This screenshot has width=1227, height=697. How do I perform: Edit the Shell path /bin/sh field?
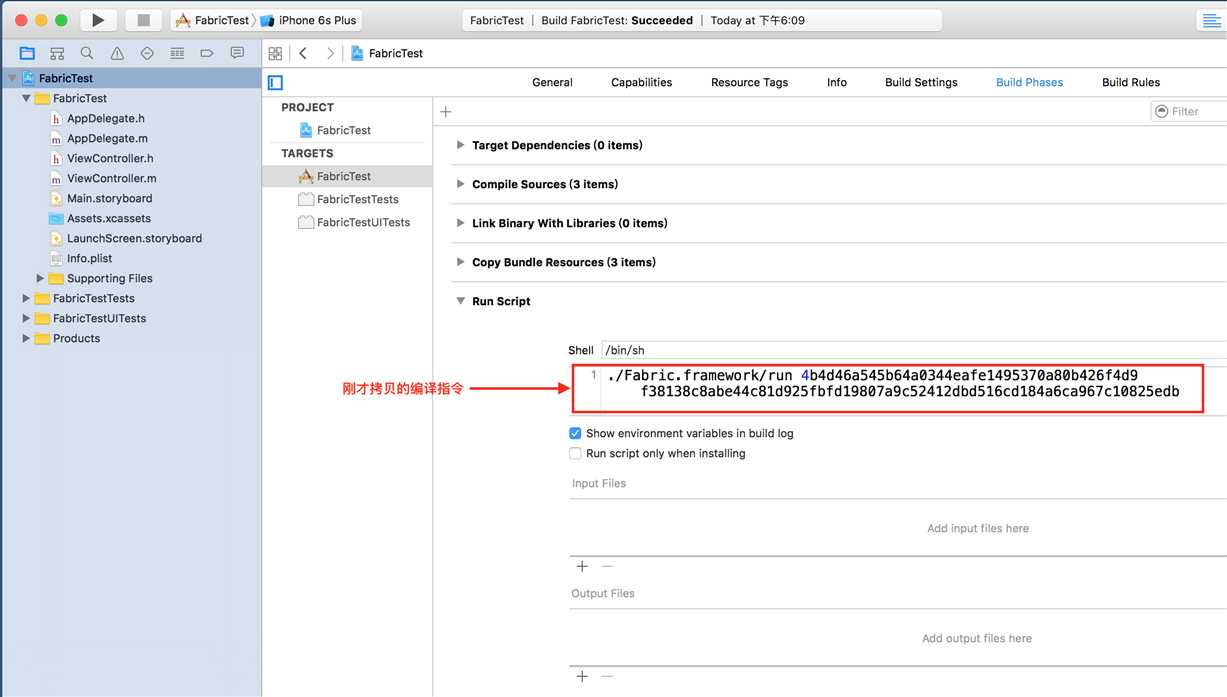pyautogui.click(x=913, y=350)
